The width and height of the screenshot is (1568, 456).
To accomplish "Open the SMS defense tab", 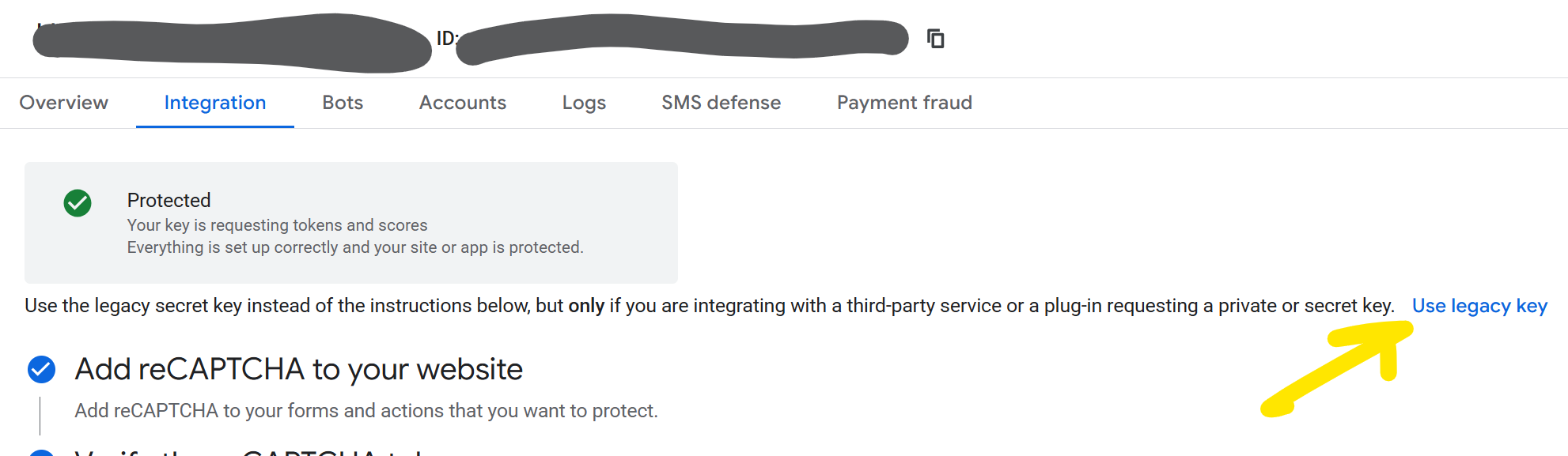I will click(x=722, y=103).
